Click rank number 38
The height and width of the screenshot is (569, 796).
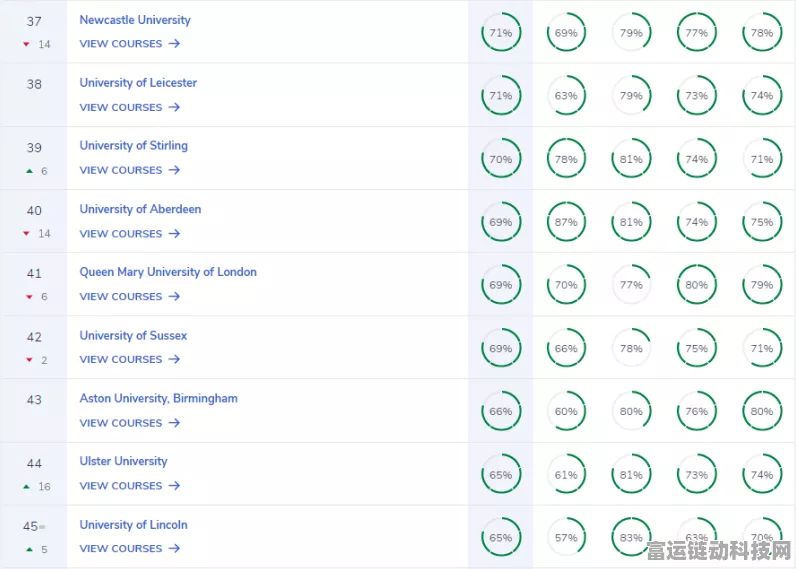34,84
